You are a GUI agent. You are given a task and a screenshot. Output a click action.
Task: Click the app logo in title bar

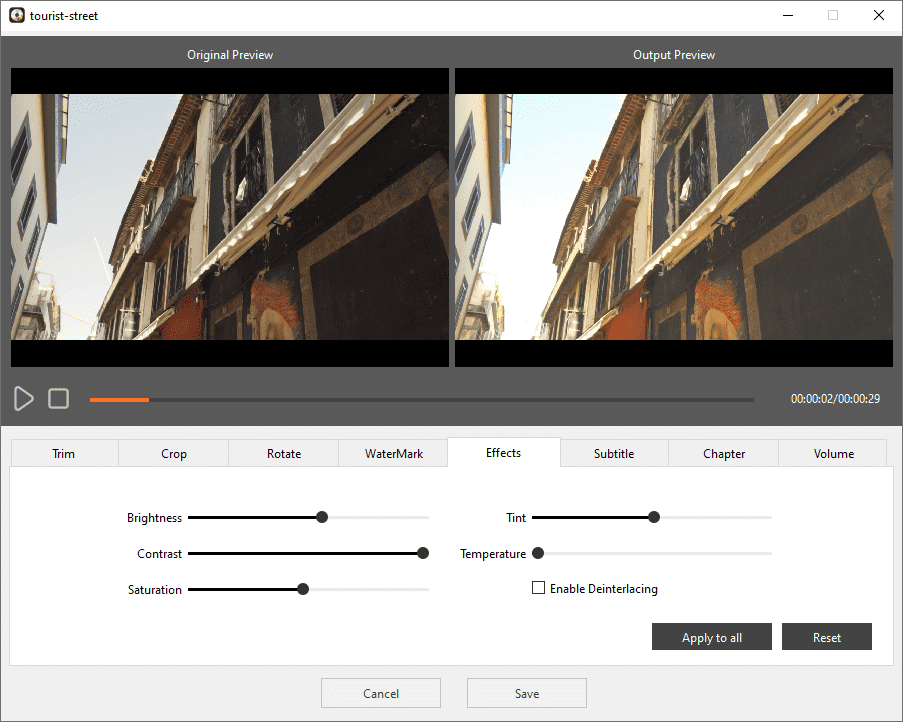click(x=16, y=16)
